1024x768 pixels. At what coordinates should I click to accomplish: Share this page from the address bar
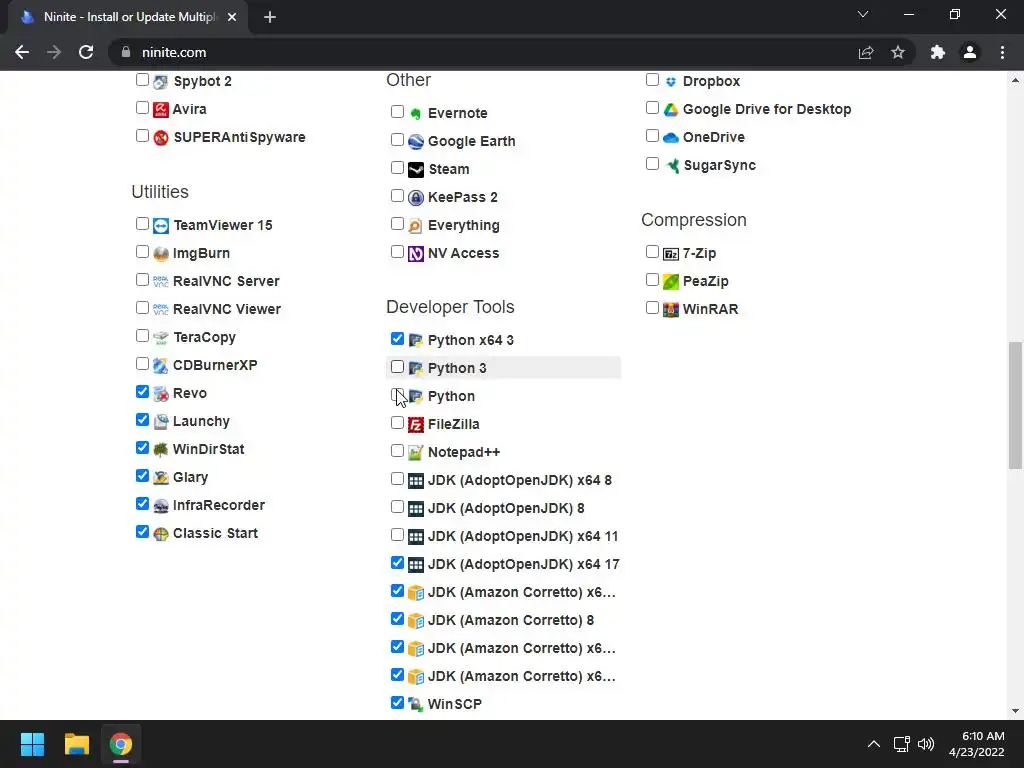pos(866,52)
